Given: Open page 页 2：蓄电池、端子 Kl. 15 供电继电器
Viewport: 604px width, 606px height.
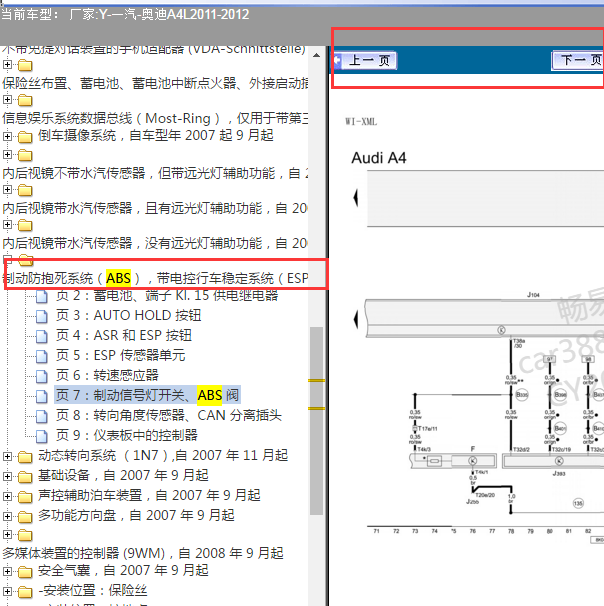Looking at the screenshot, I should 167,296.
